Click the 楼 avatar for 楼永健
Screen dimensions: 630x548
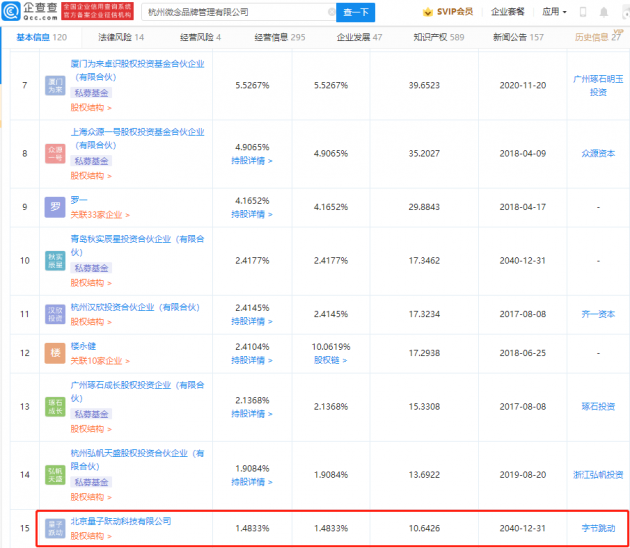[55, 353]
